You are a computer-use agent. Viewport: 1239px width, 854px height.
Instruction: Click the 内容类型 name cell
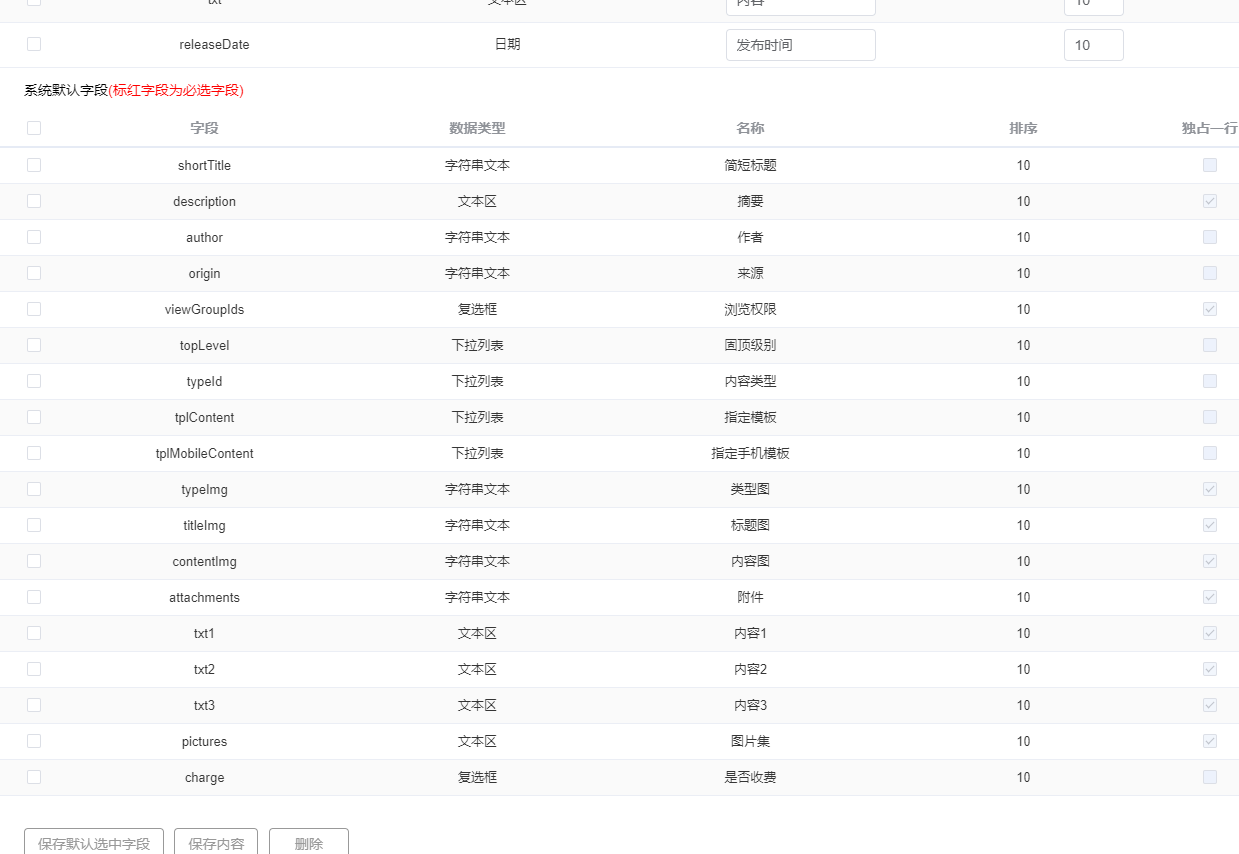(x=750, y=381)
